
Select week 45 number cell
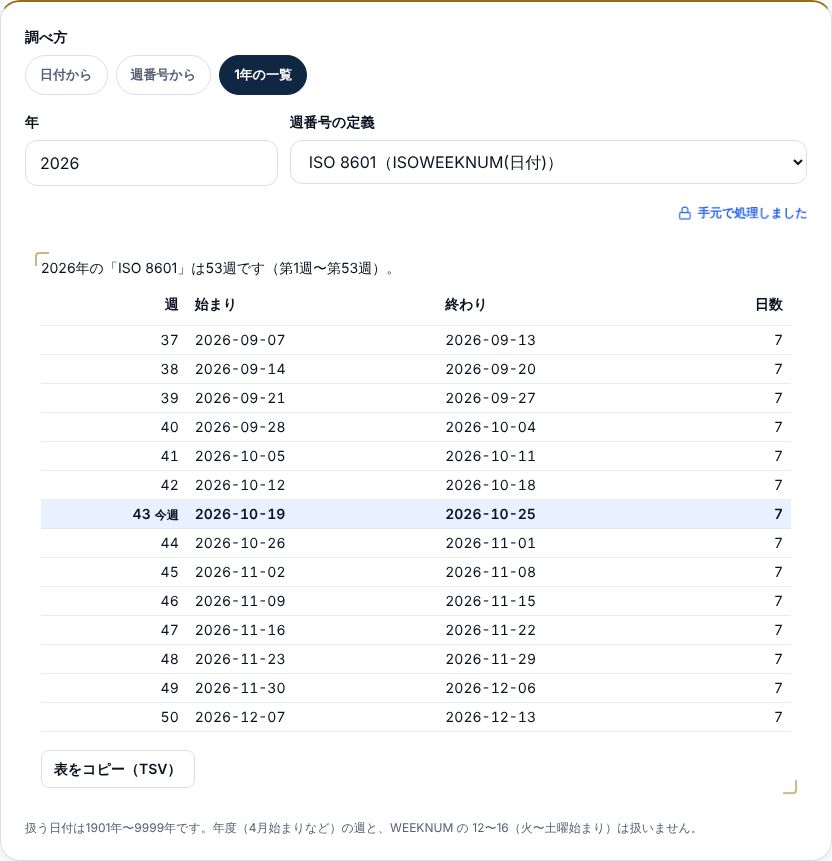170,572
